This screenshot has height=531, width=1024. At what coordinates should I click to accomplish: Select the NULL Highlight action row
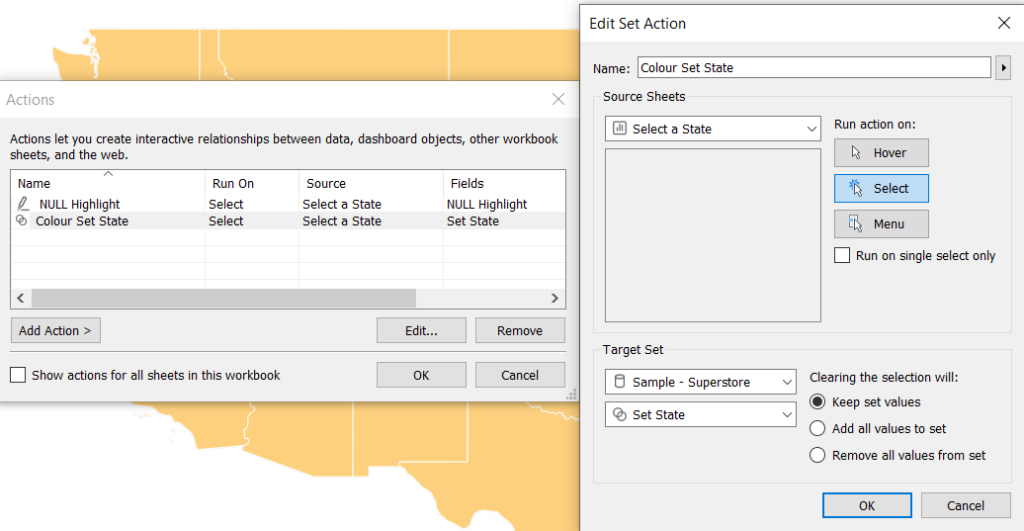tap(287, 204)
